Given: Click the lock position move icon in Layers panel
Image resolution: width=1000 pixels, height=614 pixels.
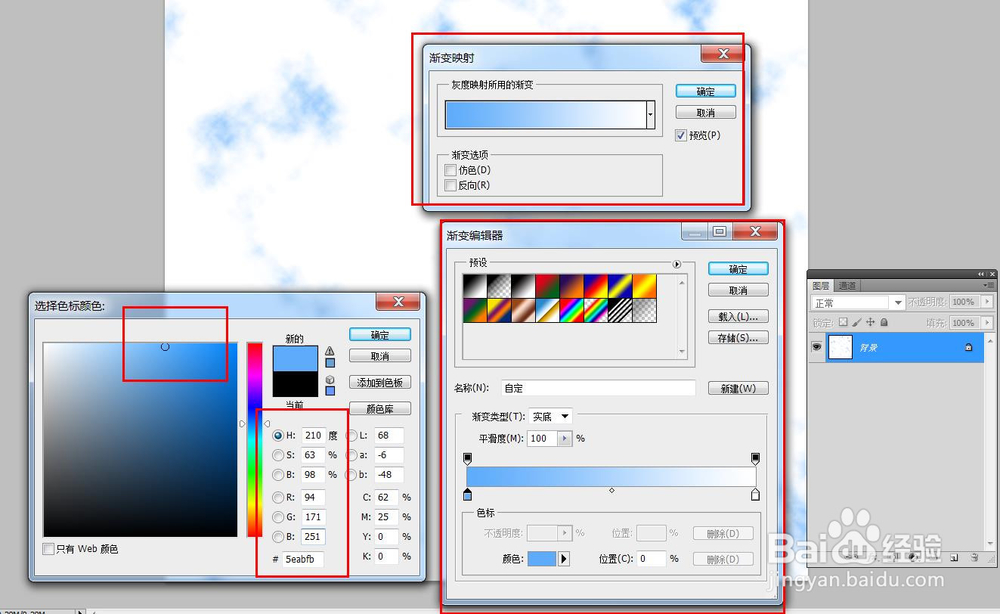Looking at the screenshot, I should click(869, 322).
